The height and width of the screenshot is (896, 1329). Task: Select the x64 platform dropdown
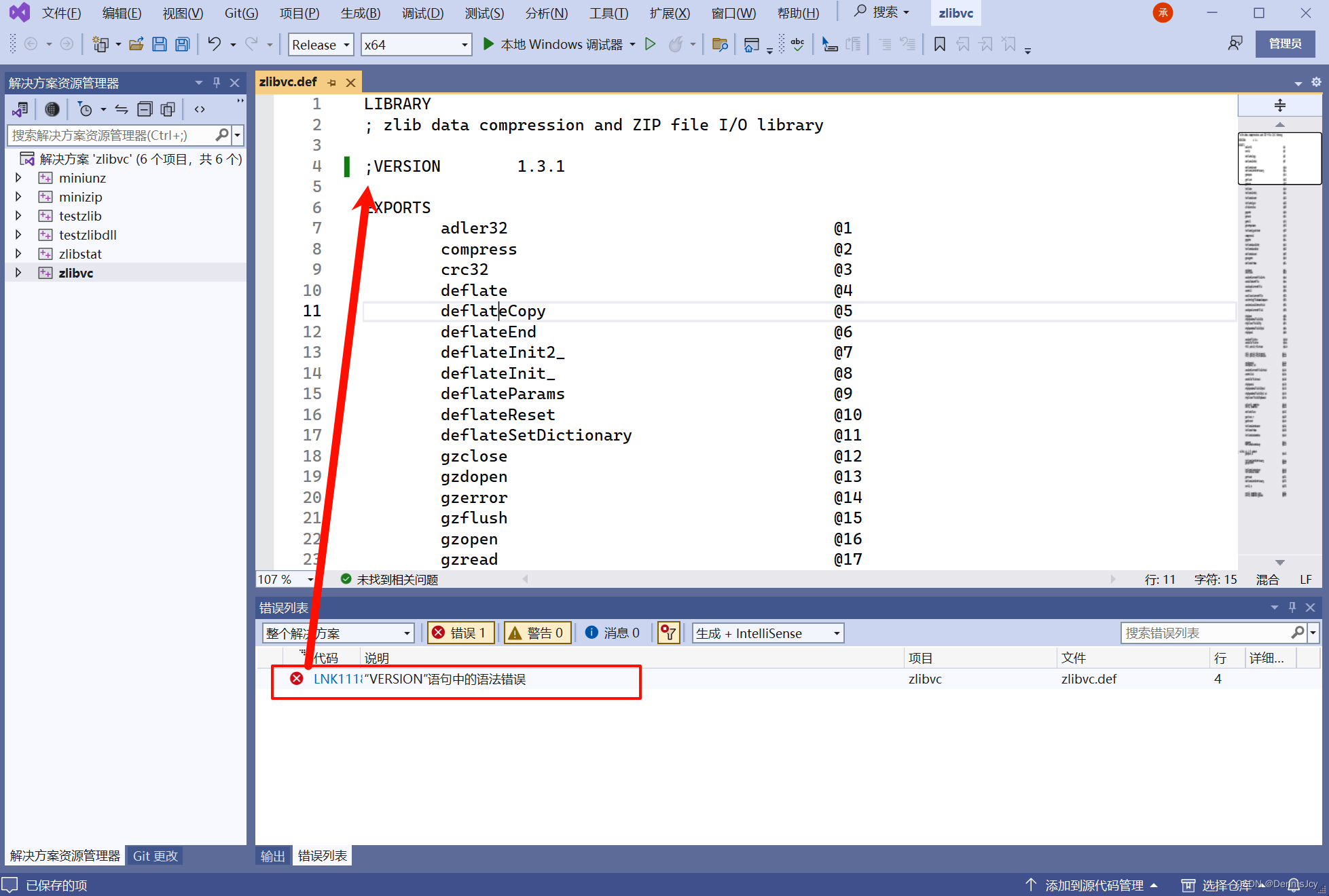(x=415, y=47)
